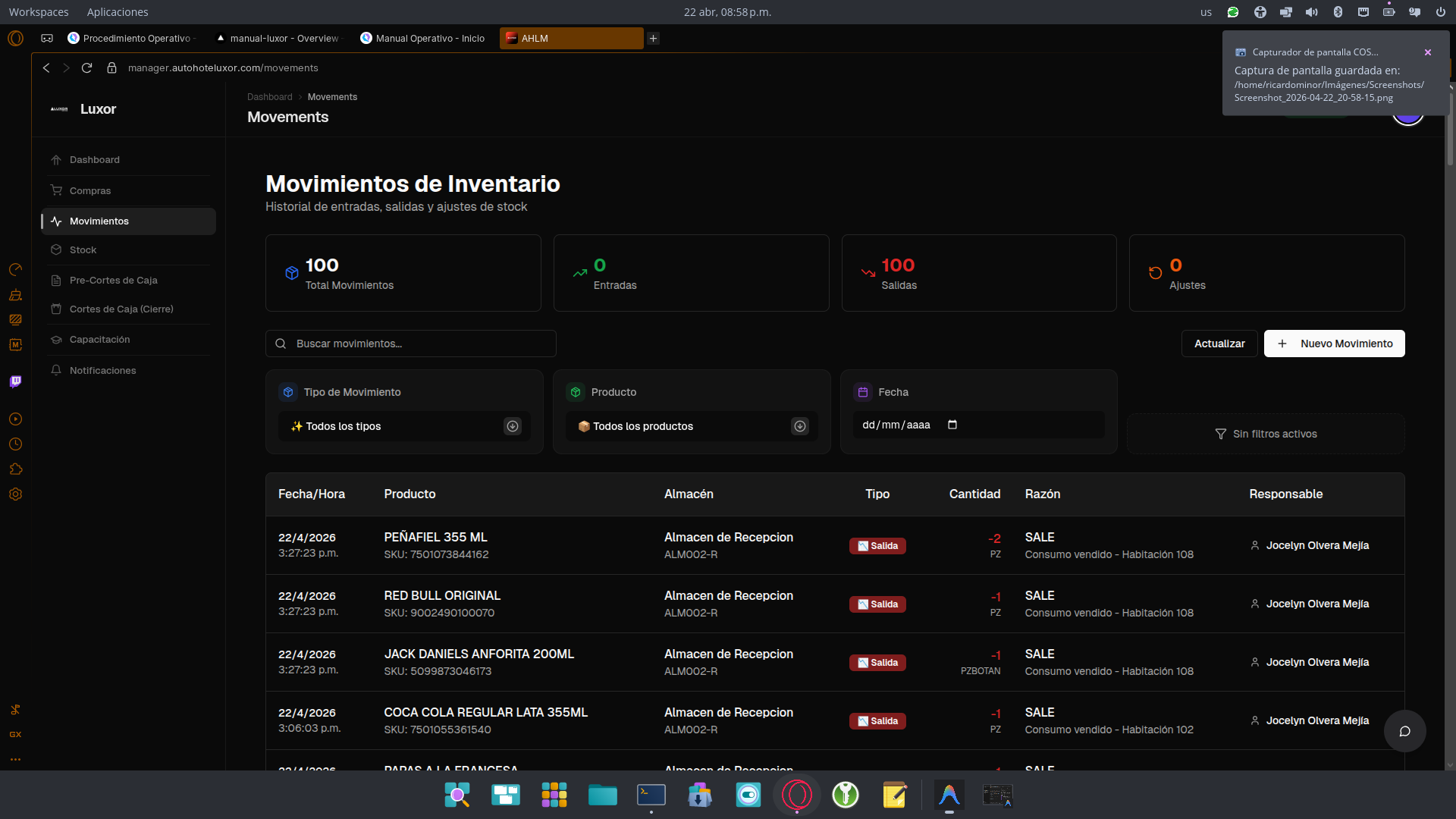Click the Fecha/Hora column header
The width and height of the screenshot is (1456, 819).
[312, 494]
